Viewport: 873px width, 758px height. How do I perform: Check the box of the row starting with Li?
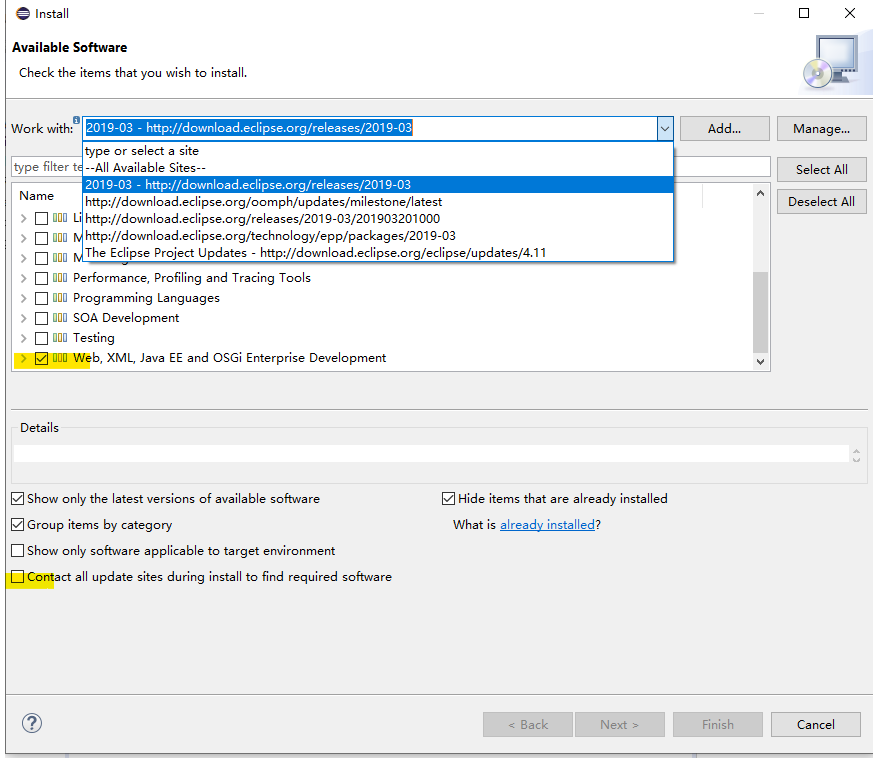point(41,218)
